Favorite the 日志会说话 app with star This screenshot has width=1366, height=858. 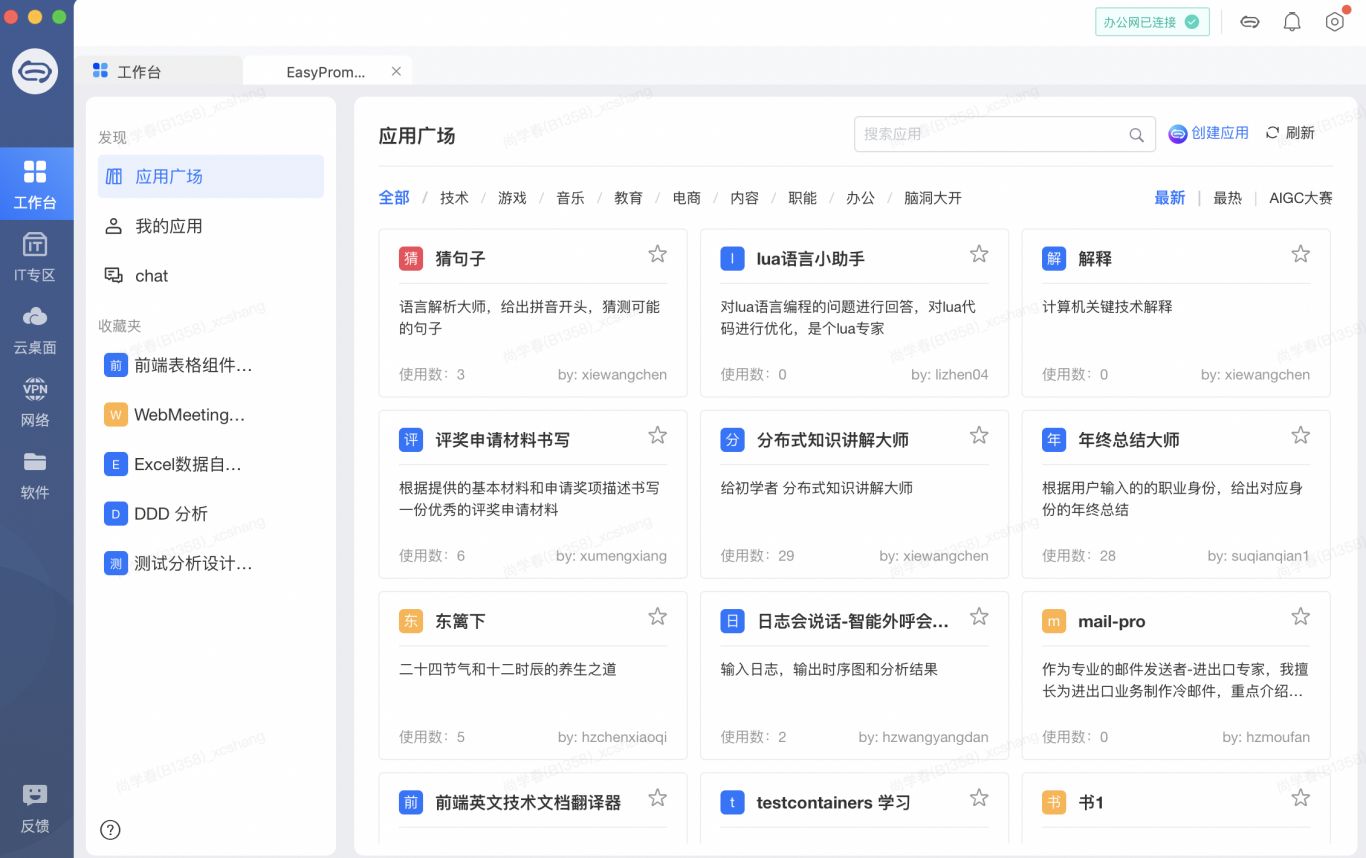979,616
